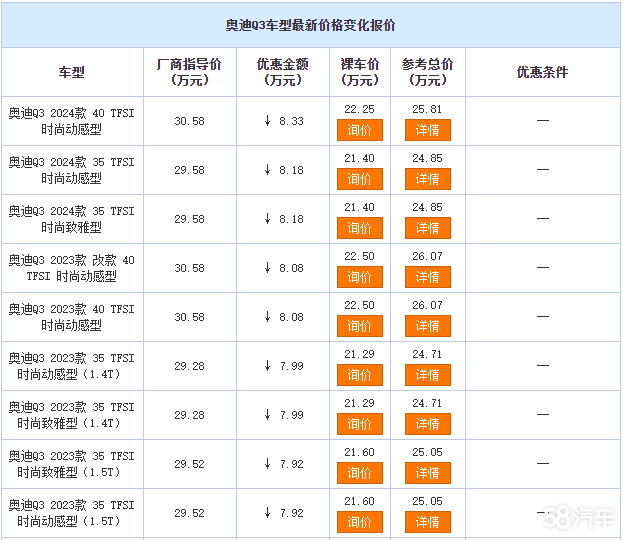Select model name 2023款 35 TFSI 时尚致雅型 (1.4T)

tap(72, 415)
